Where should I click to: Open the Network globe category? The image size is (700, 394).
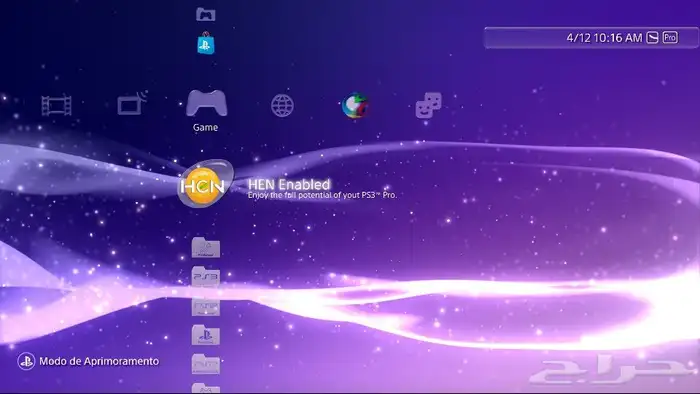(x=282, y=106)
